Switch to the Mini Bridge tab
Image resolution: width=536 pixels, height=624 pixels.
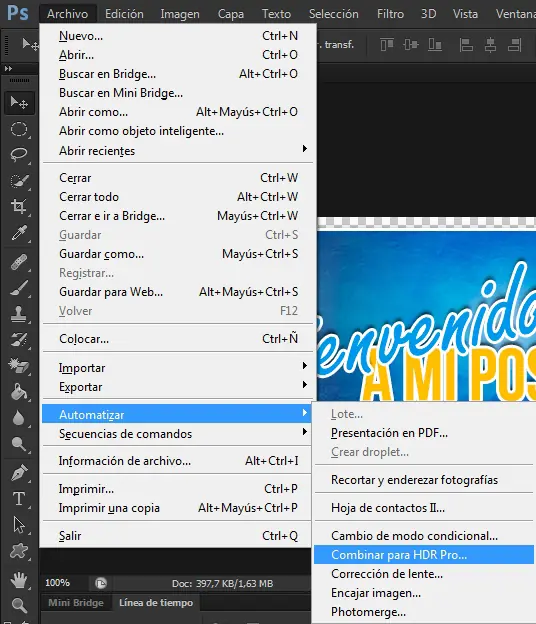pos(76,603)
